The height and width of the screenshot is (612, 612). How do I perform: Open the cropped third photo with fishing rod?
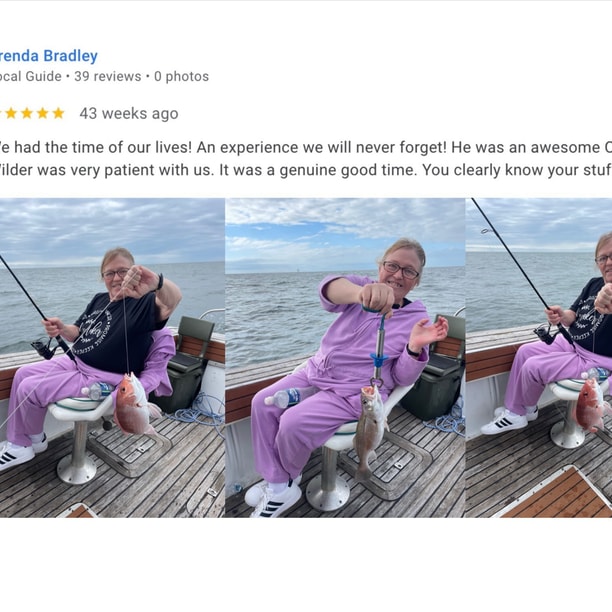tap(539, 358)
